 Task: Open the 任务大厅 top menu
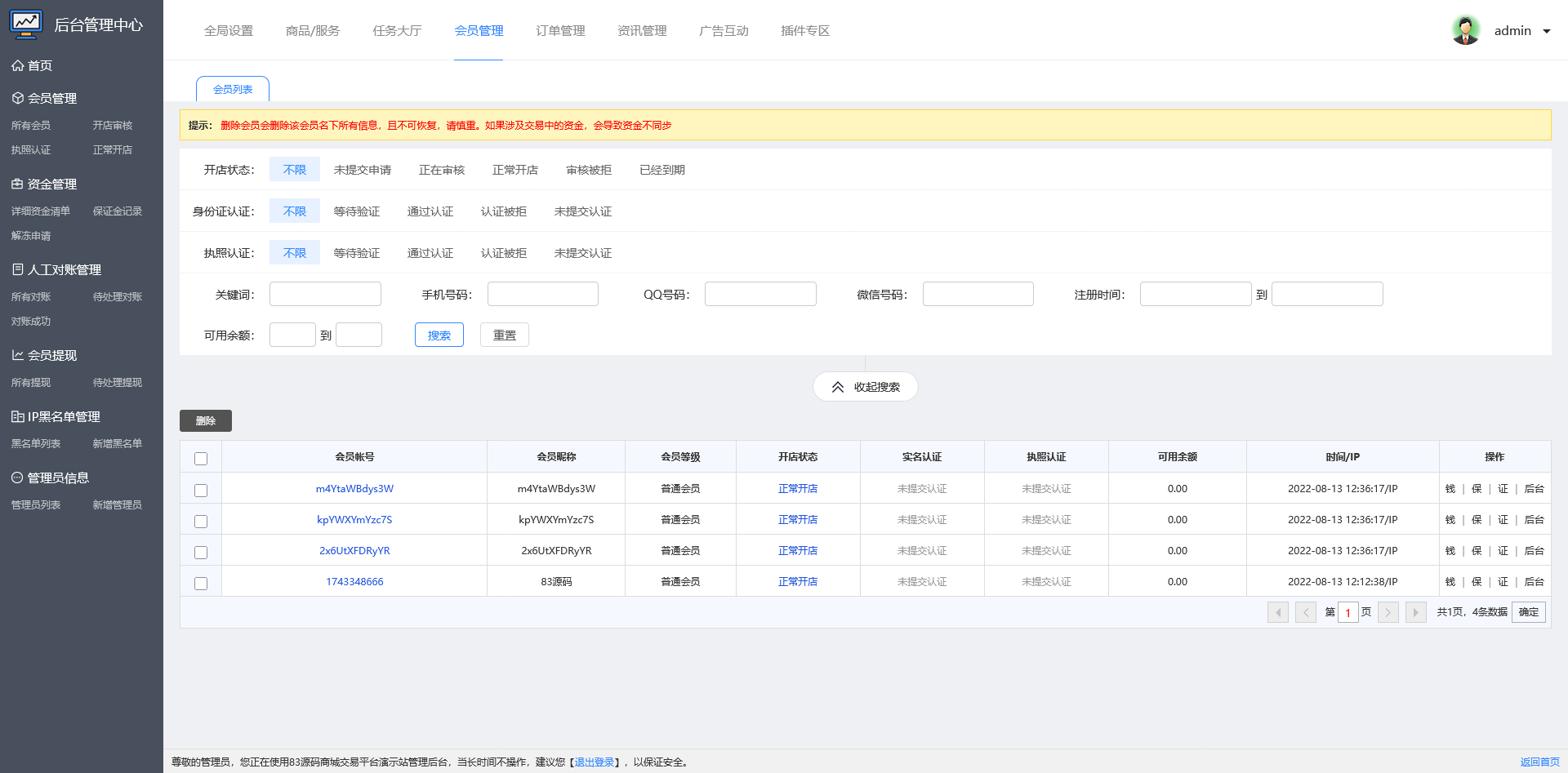[x=397, y=30]
